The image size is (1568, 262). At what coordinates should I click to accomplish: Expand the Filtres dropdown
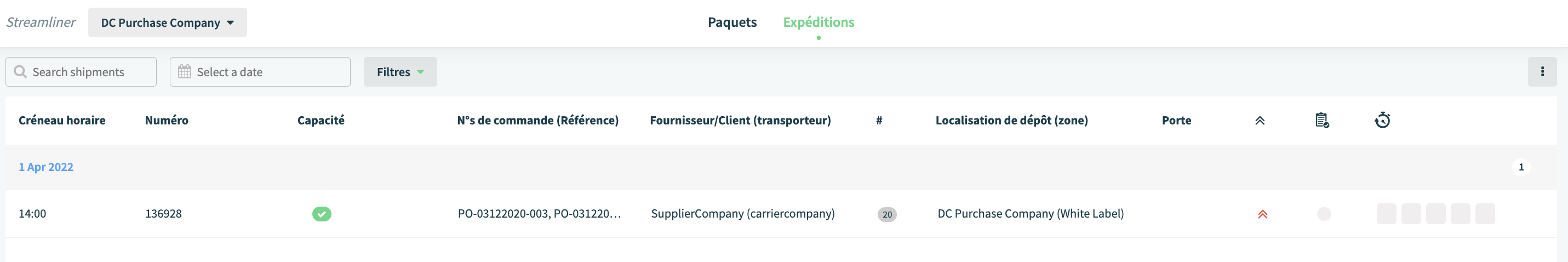400,72
